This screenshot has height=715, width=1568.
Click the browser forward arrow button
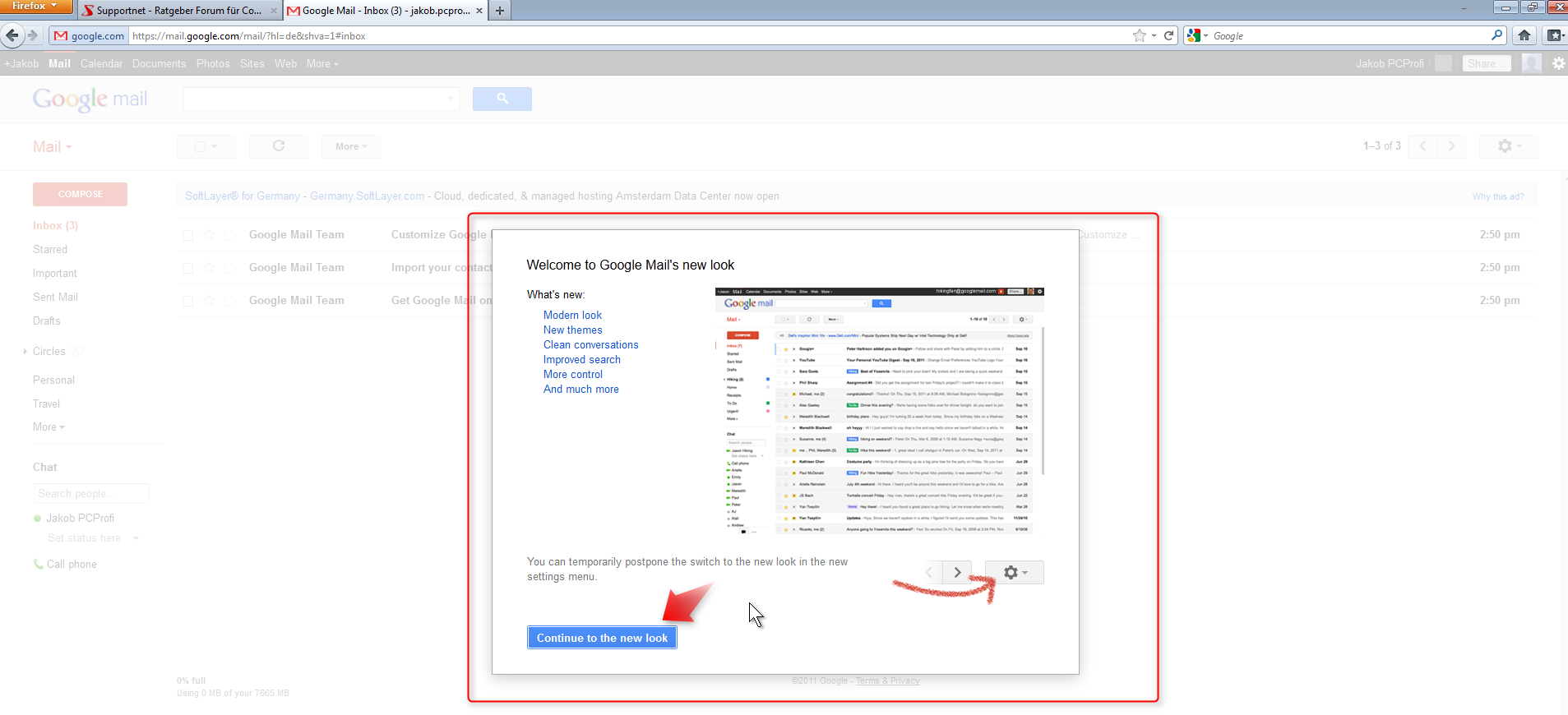click(33, 35)
